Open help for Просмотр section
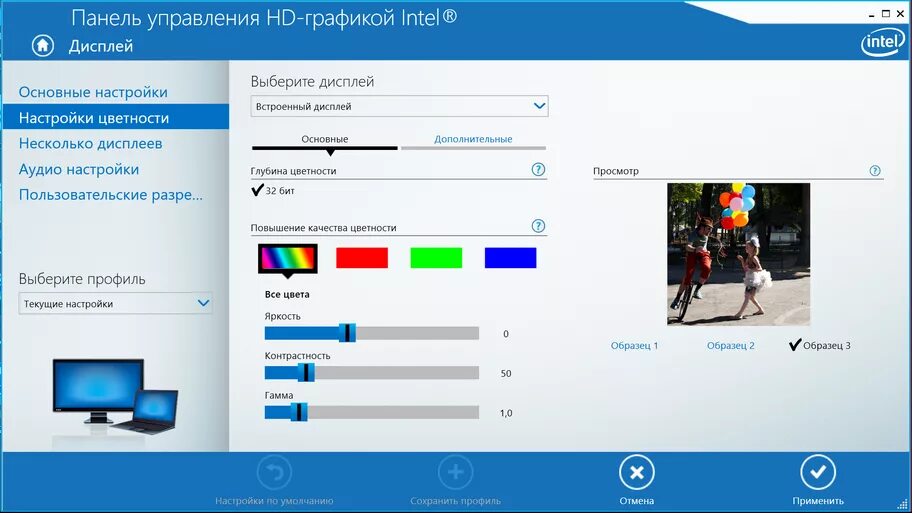Image resolution: width=912 pixels, height=513 pixels. (x=875, y=170)
